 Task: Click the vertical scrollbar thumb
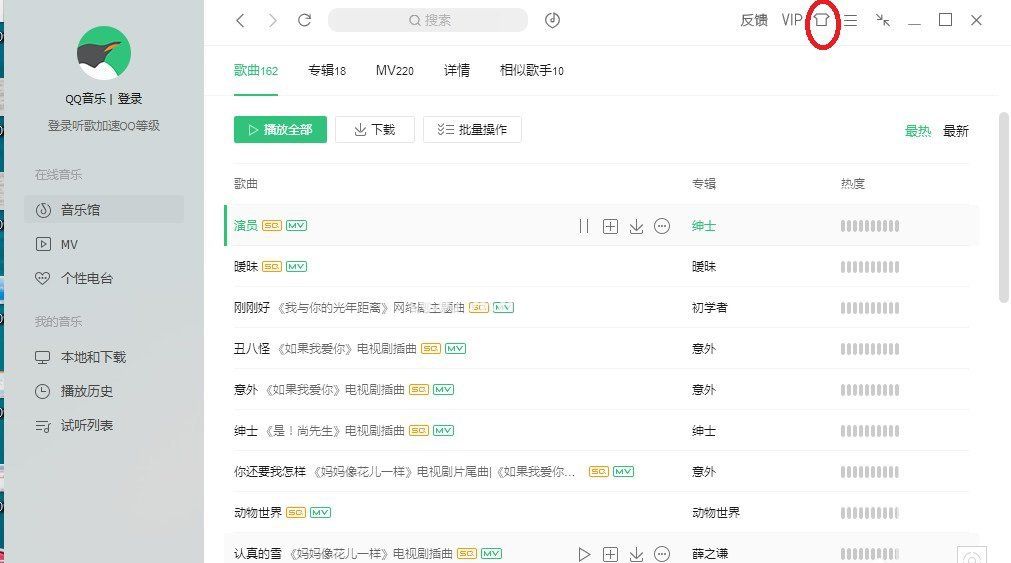1004,207
